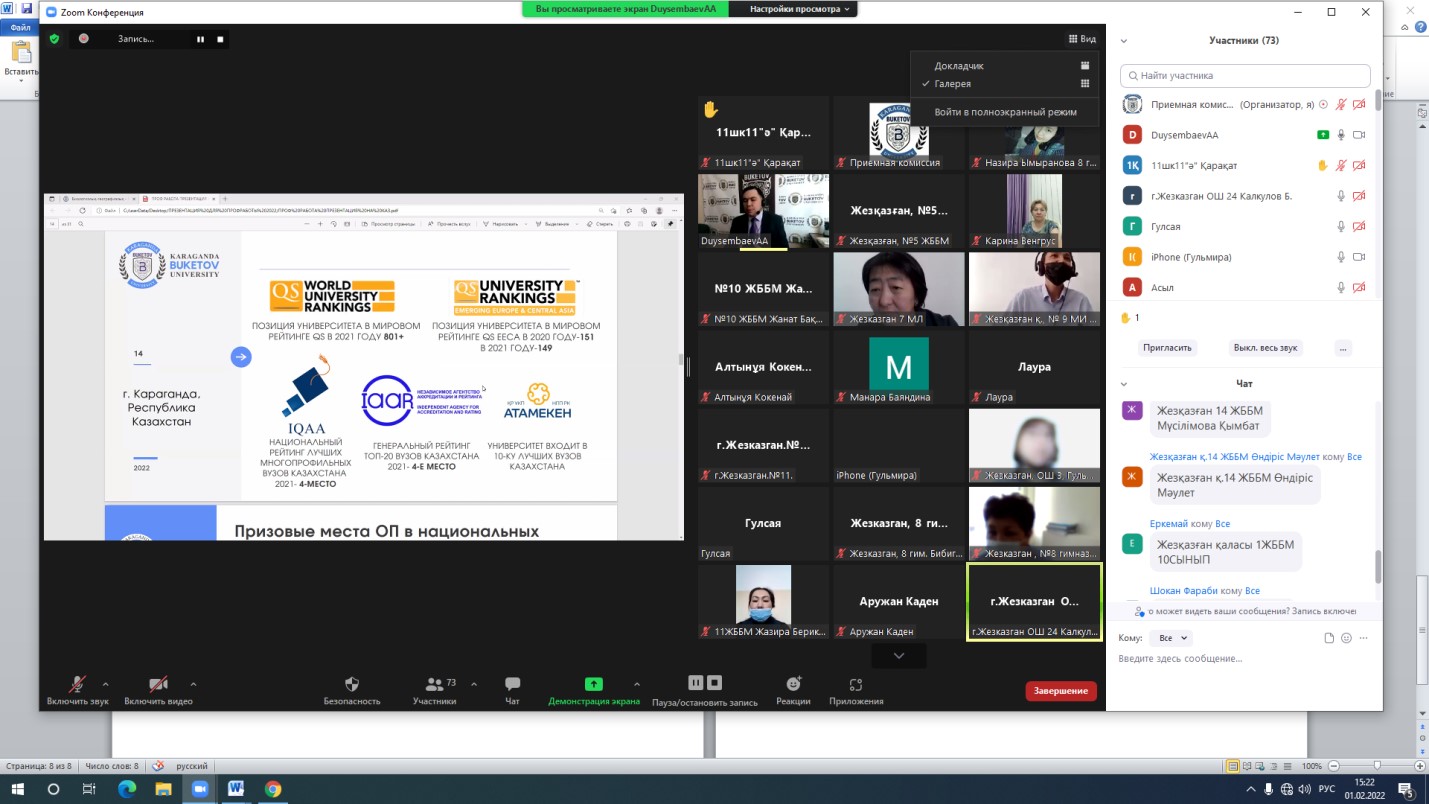Click the emoji icon in chat

click(x=1346, y=638)
